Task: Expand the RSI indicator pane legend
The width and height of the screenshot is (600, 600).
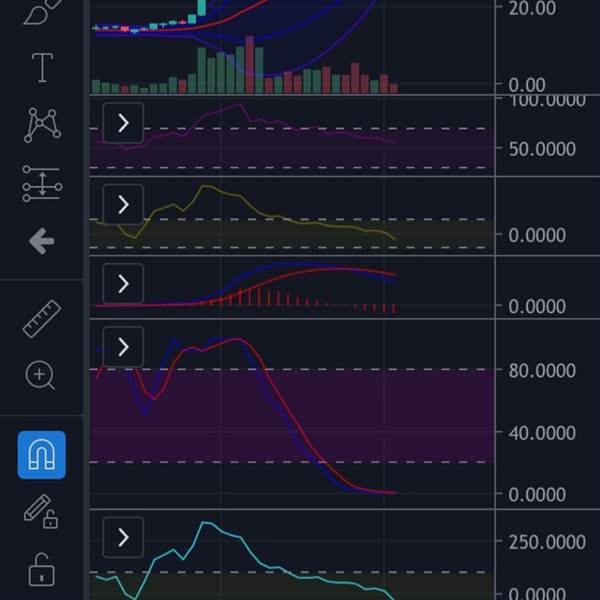Action: (123, 123)
